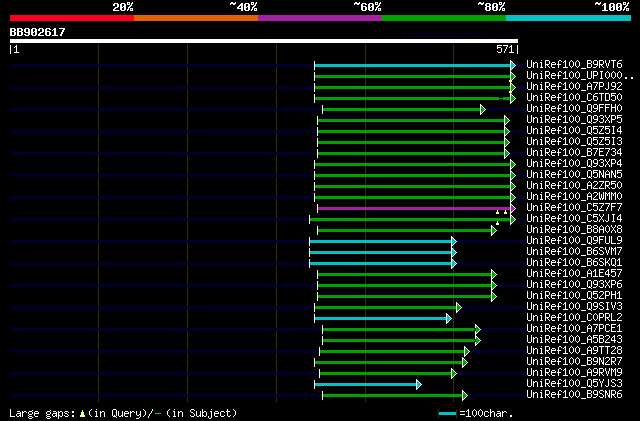This screenshot has width=640, height=421.
Task: Click the orange ~40% identity legend segment
Action: [x=196, y=18]
